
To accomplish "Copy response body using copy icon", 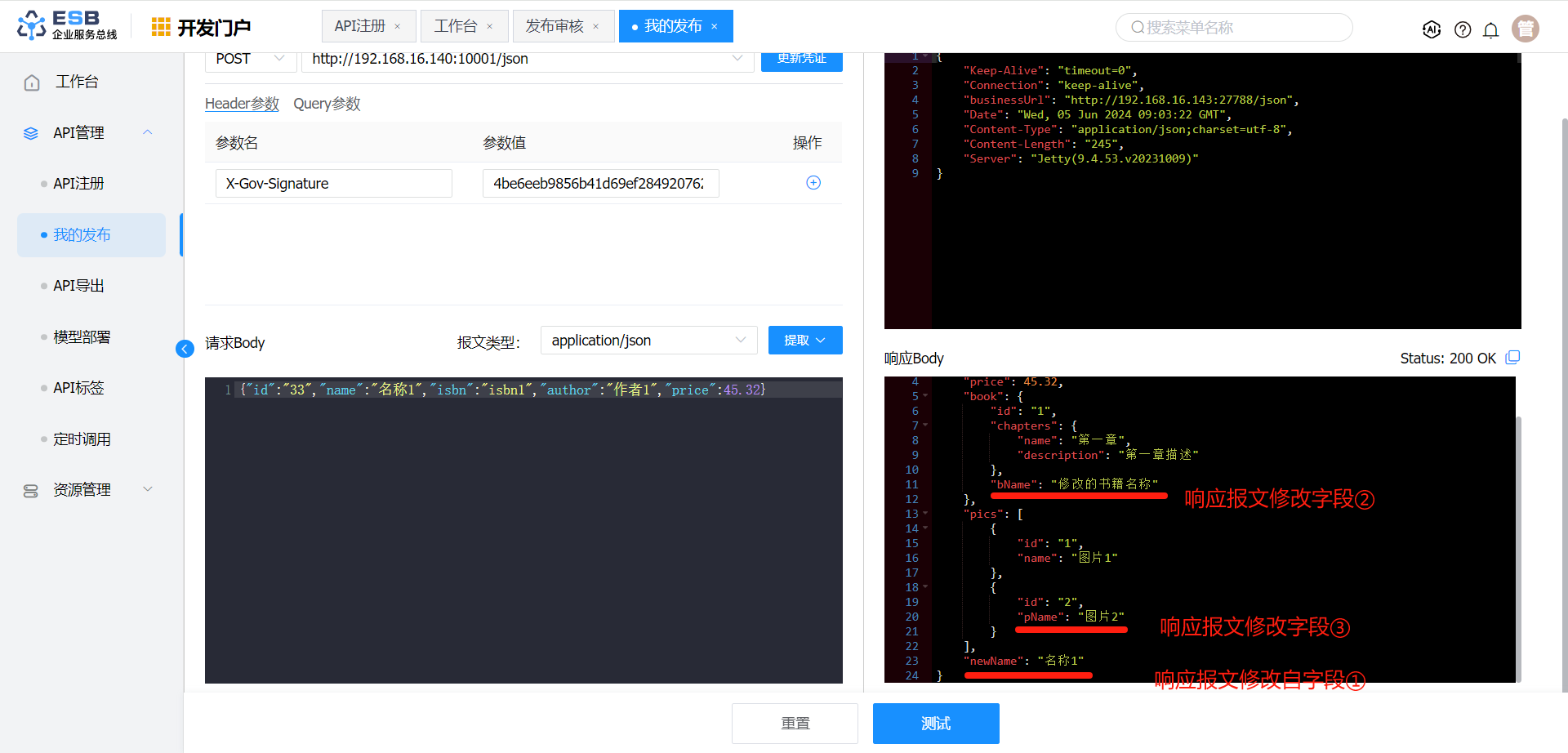I will tap(1512, 358).
